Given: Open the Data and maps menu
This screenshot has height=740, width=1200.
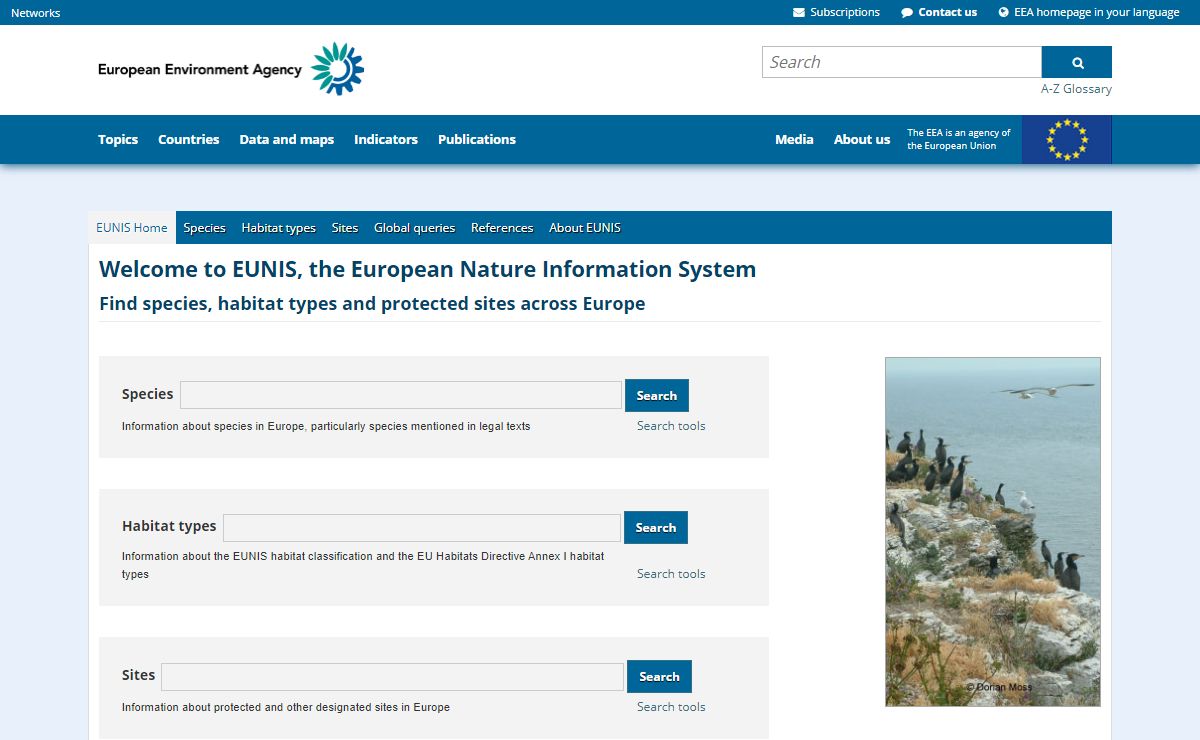Looking at the screenshot, I should coord(287,140).
